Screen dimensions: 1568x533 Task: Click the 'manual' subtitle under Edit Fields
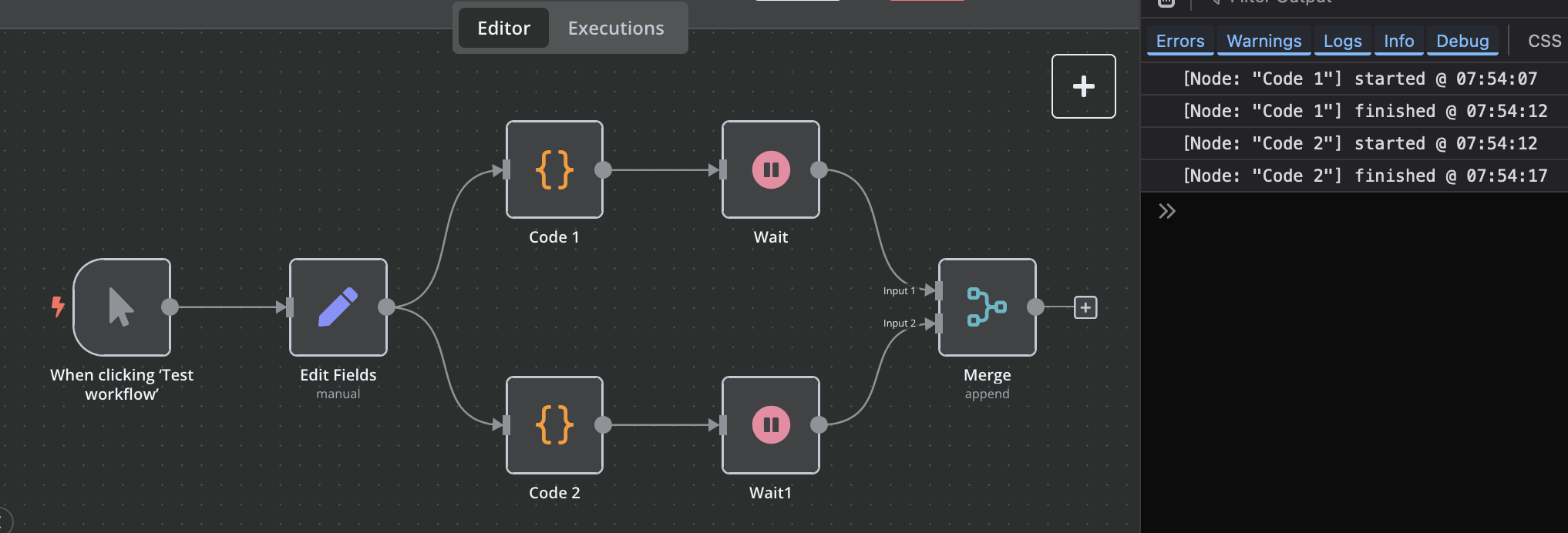[338, 394]
